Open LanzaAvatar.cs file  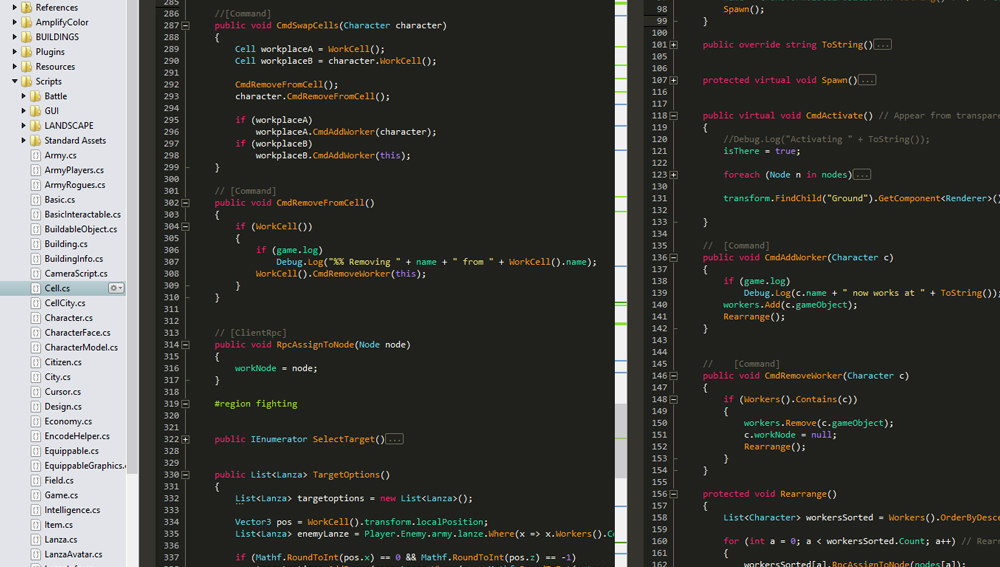coord(73,554)
